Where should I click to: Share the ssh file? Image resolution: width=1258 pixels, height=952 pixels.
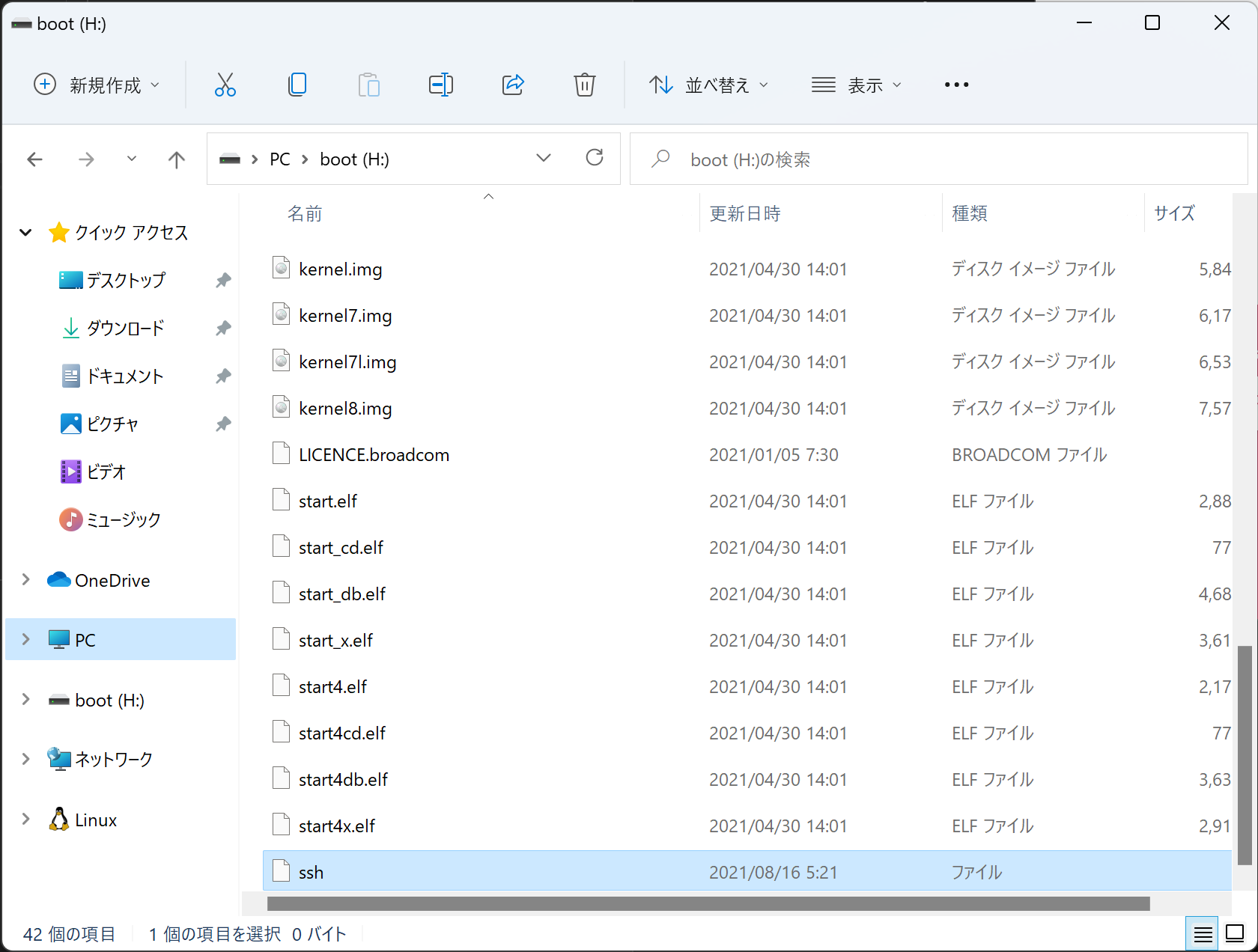click(x=513, y=85)
